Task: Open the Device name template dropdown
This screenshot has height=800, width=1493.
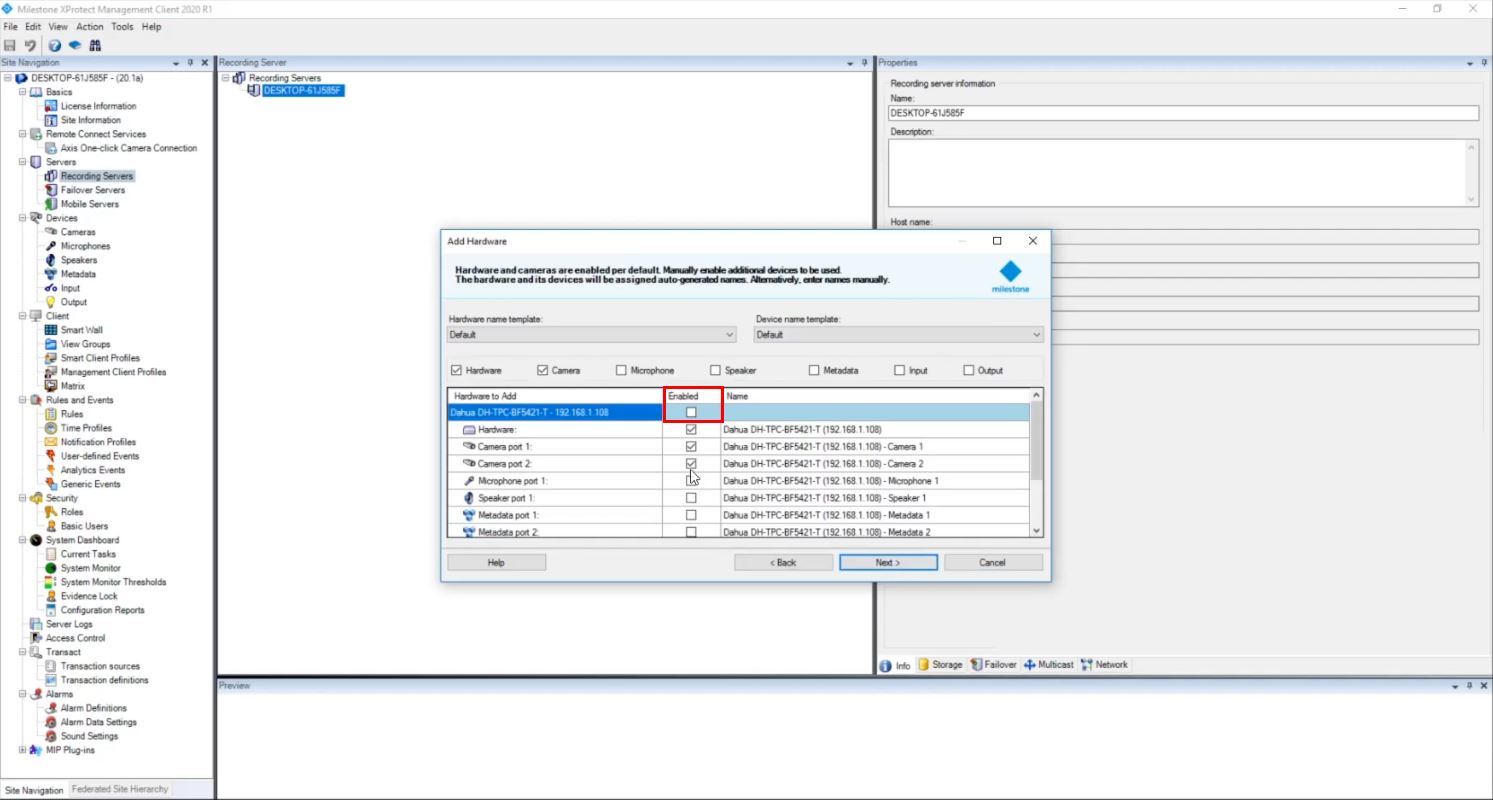Action: tap(1037, 334)
